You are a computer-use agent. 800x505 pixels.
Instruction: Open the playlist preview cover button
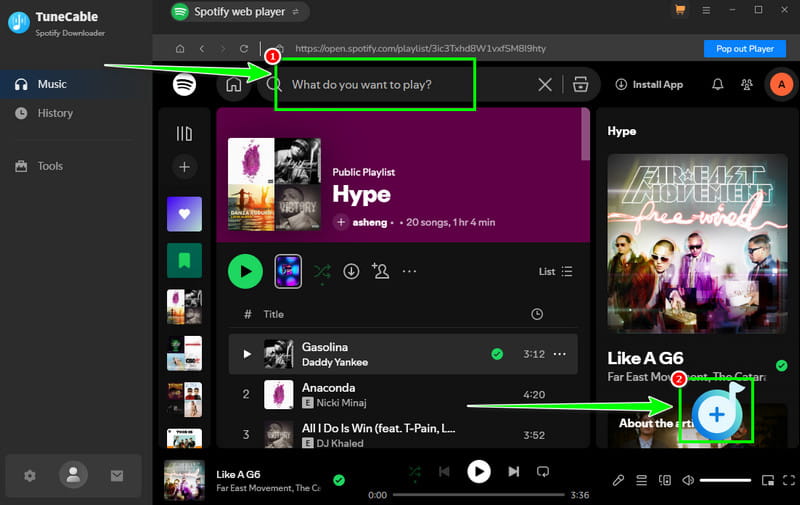click(288, 271)
